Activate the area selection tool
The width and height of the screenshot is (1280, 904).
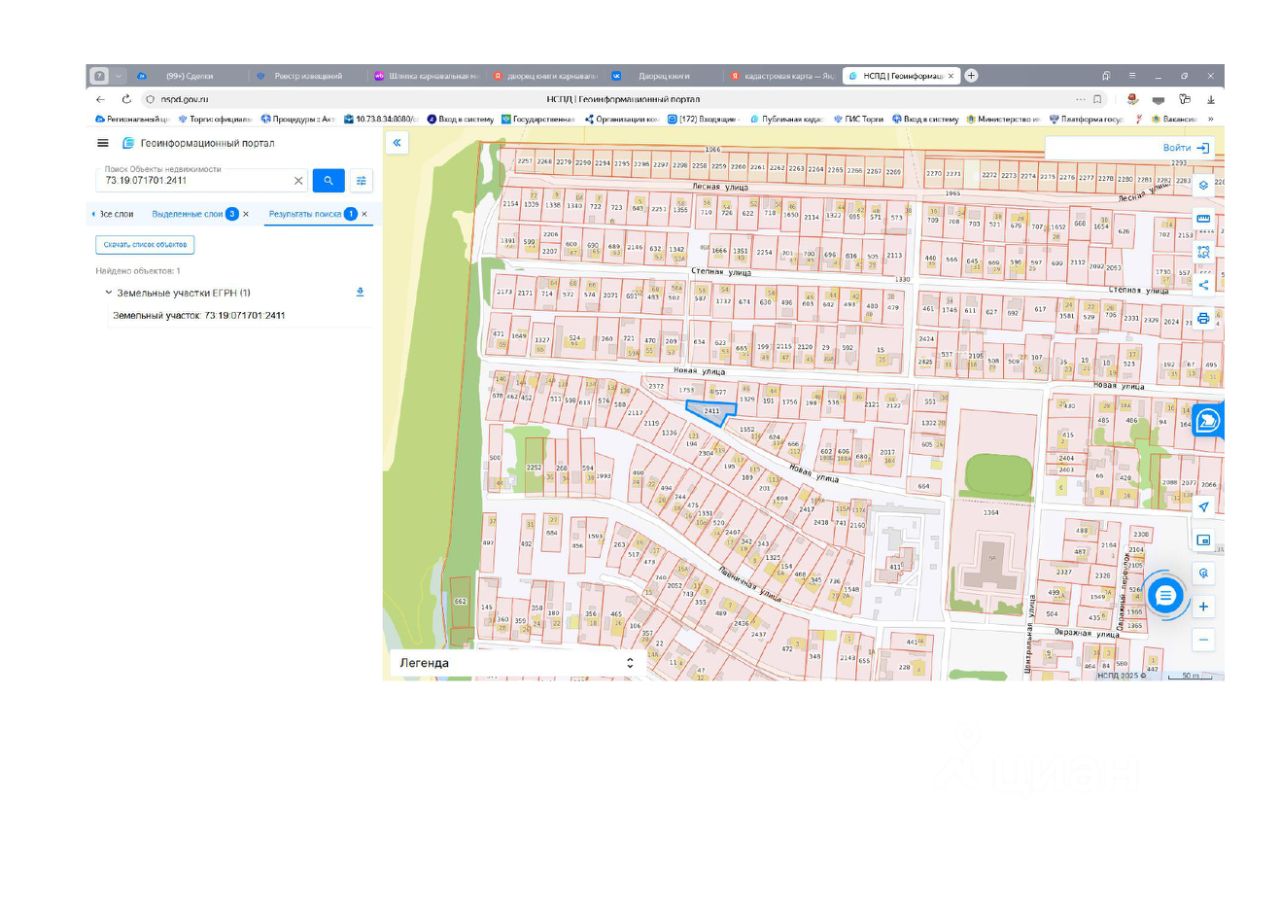[1203, 252]
